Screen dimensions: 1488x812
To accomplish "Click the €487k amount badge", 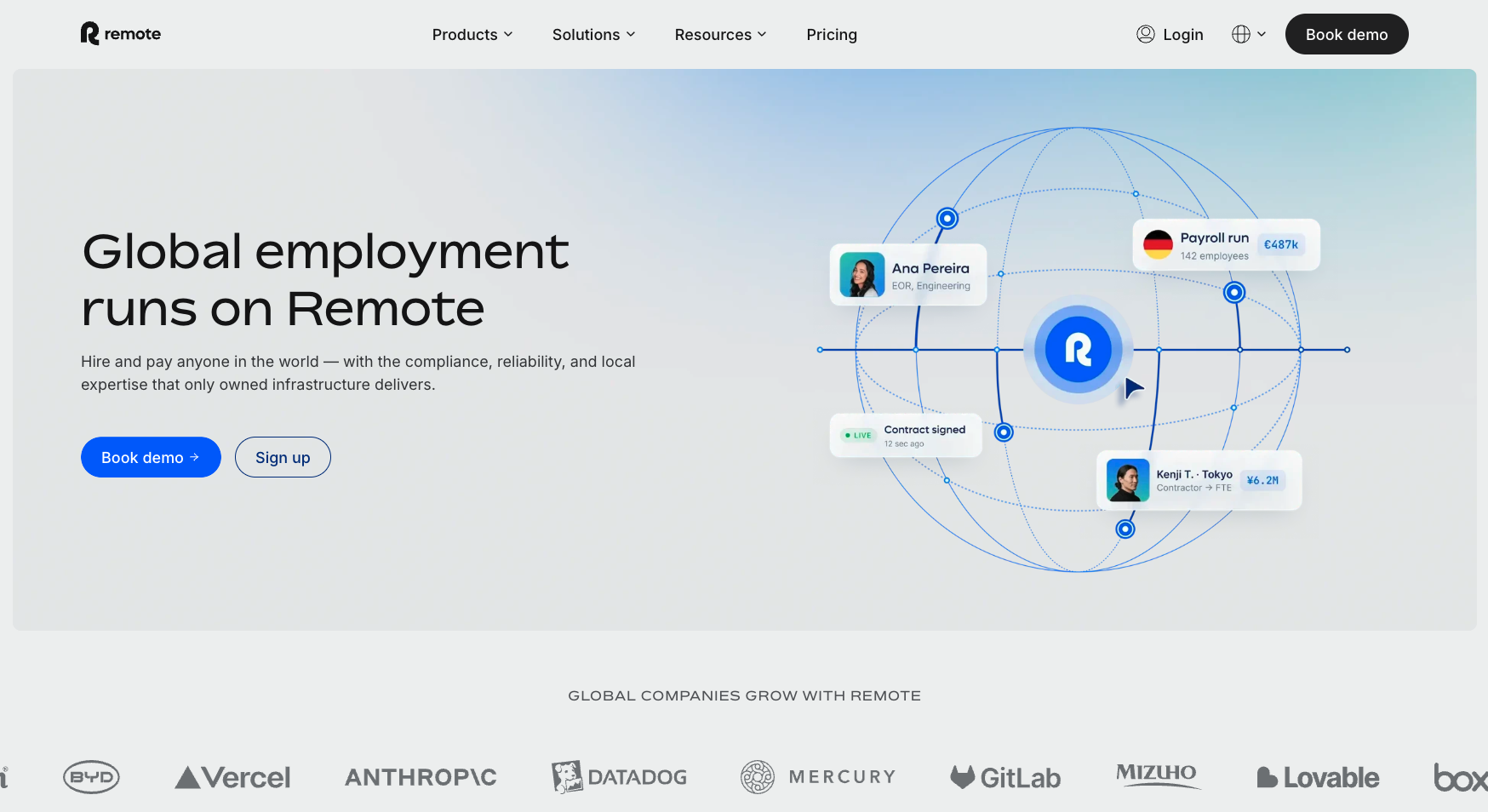I will coord(1281,245).
